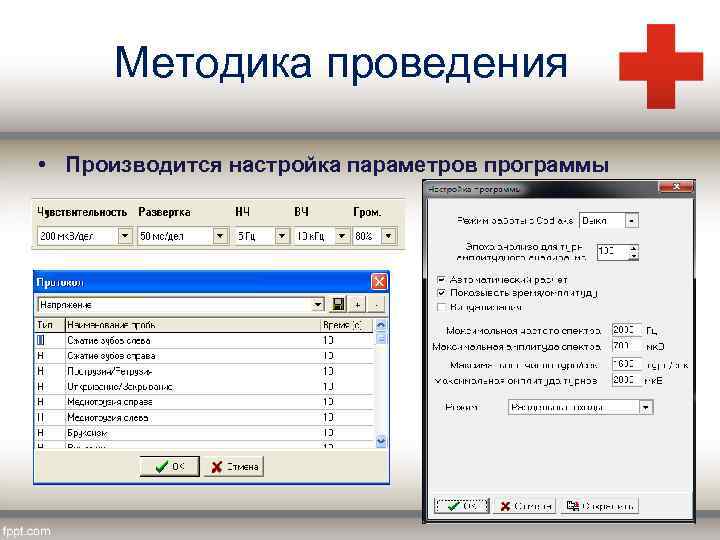Open the Развертка dropdown showing 50 мс/дел
Image resolution: width=720 pixels, height=540 pixels.
[x=220, y=236]
